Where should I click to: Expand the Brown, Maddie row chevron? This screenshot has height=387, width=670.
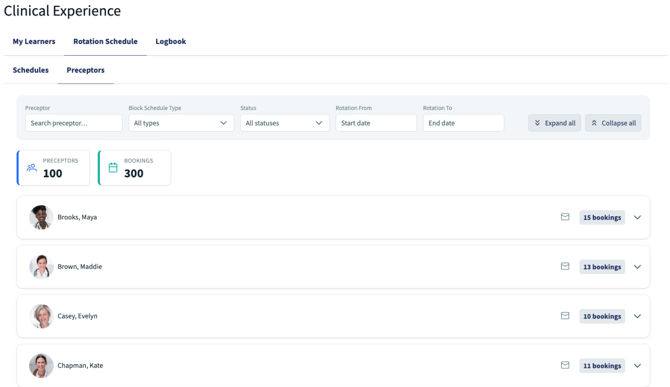(637, 267)
